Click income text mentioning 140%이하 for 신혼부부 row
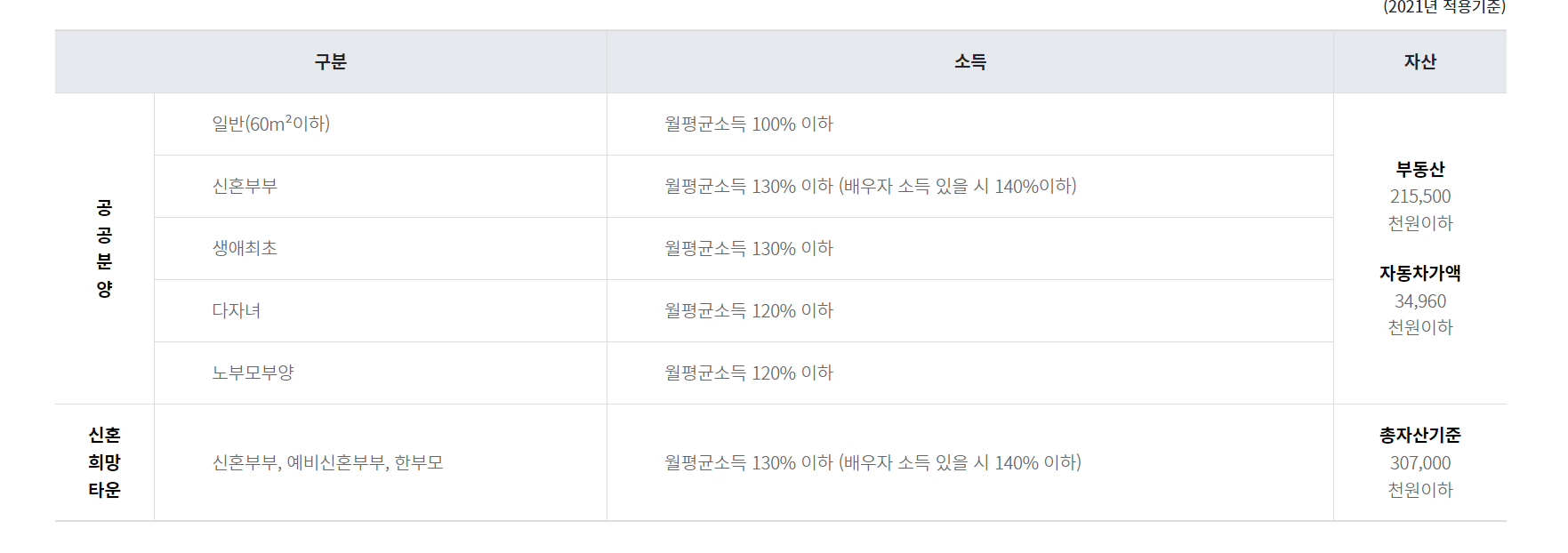Viewport: 1568px width, 553px height. click(x=871, y=186)
